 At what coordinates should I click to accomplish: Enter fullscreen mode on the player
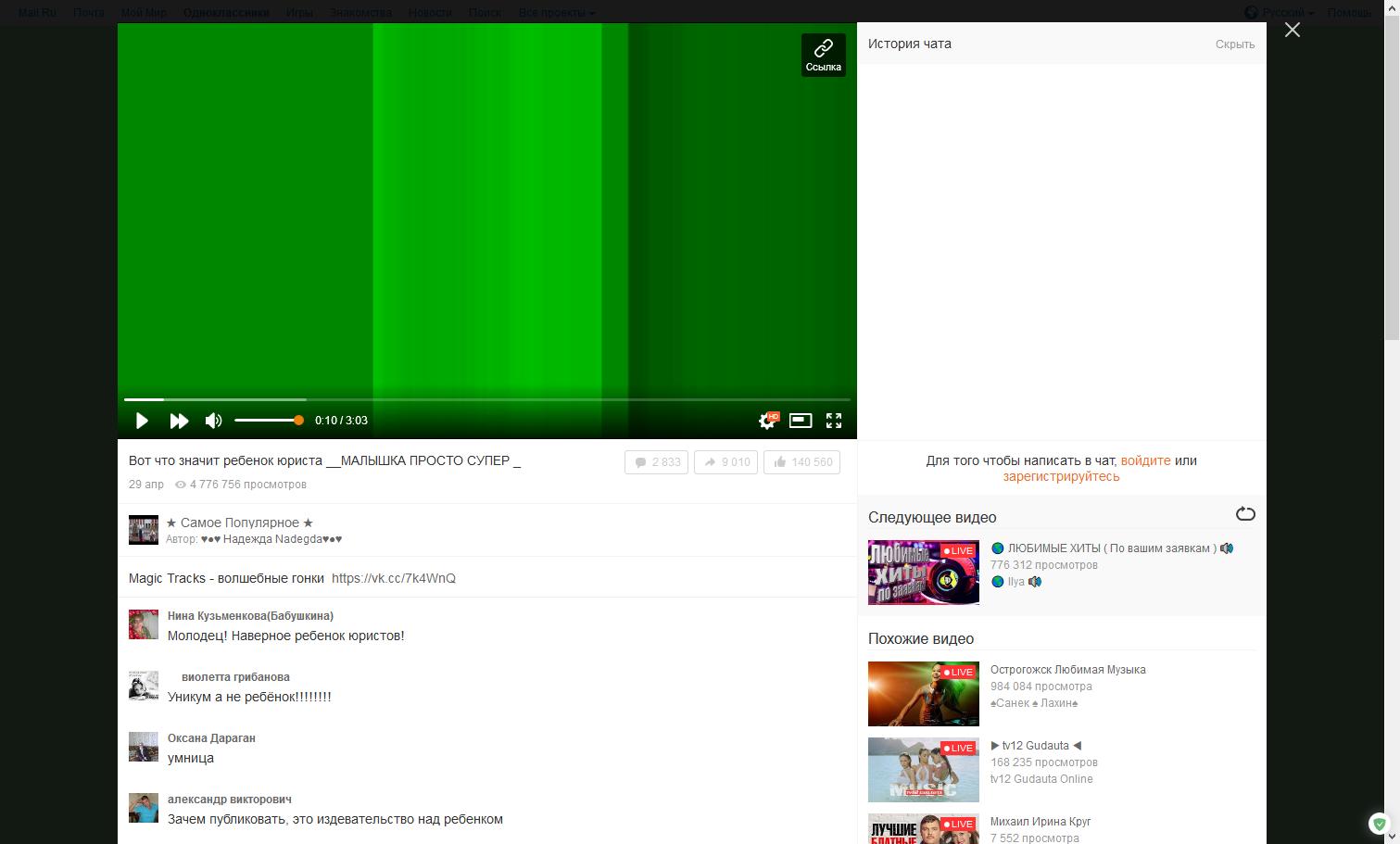pyautogui.click(x=833, y=420)
